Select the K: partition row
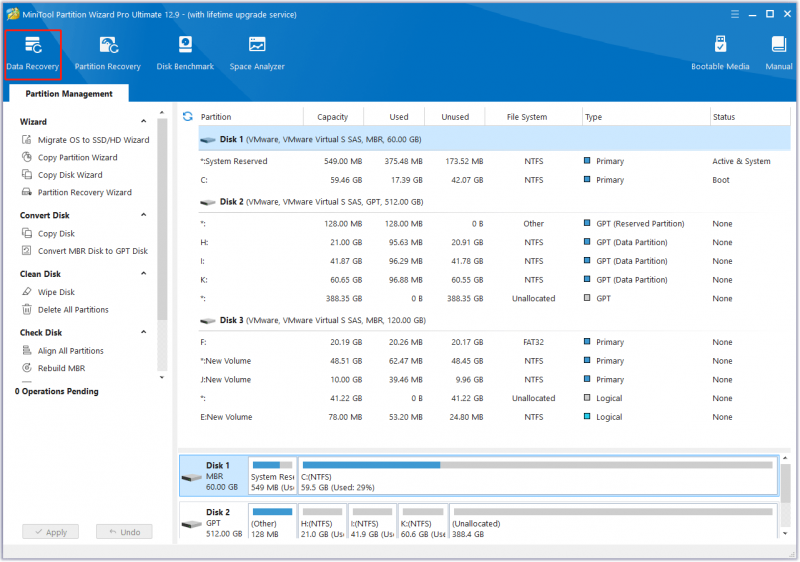This screenshot has width=800, height=562. click(x=494, y=280)
